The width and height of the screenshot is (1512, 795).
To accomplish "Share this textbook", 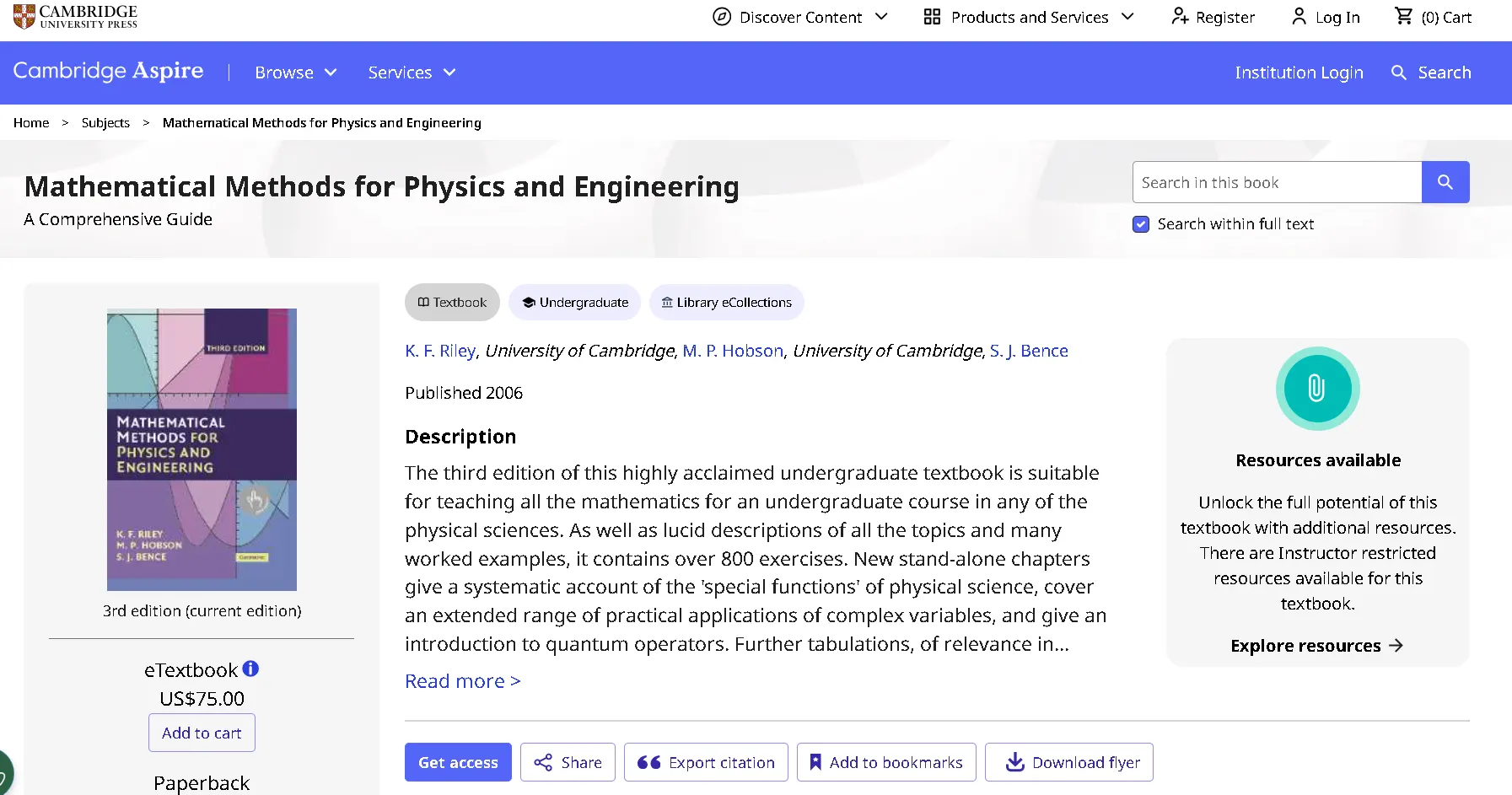I will coord(568,761).
